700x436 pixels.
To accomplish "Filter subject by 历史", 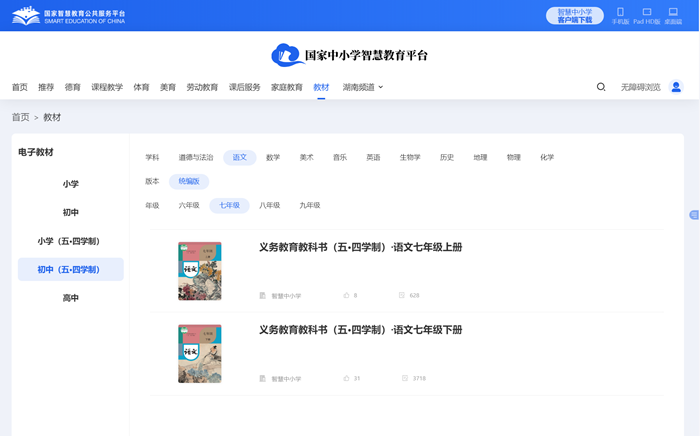I will click(447, 157).
